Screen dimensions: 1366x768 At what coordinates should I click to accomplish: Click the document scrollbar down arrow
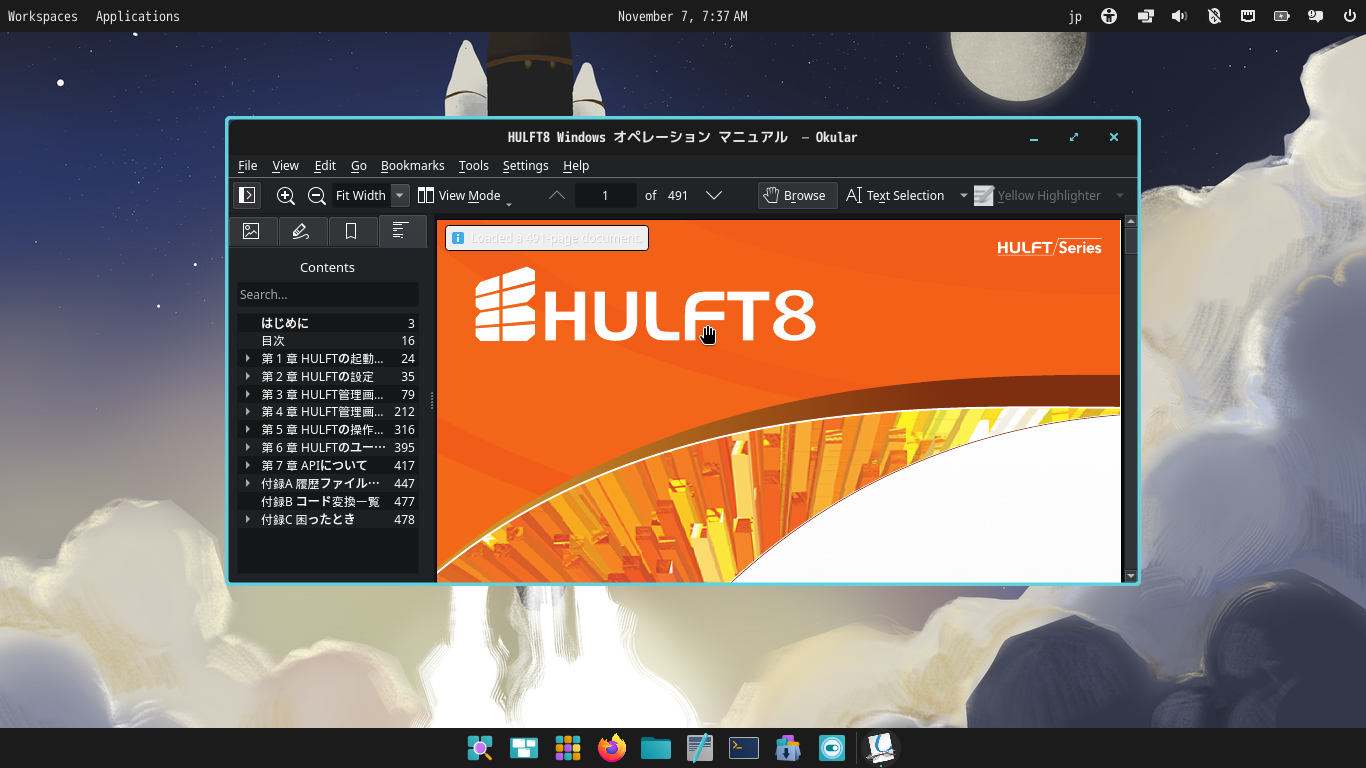[x=1131, y=576]
